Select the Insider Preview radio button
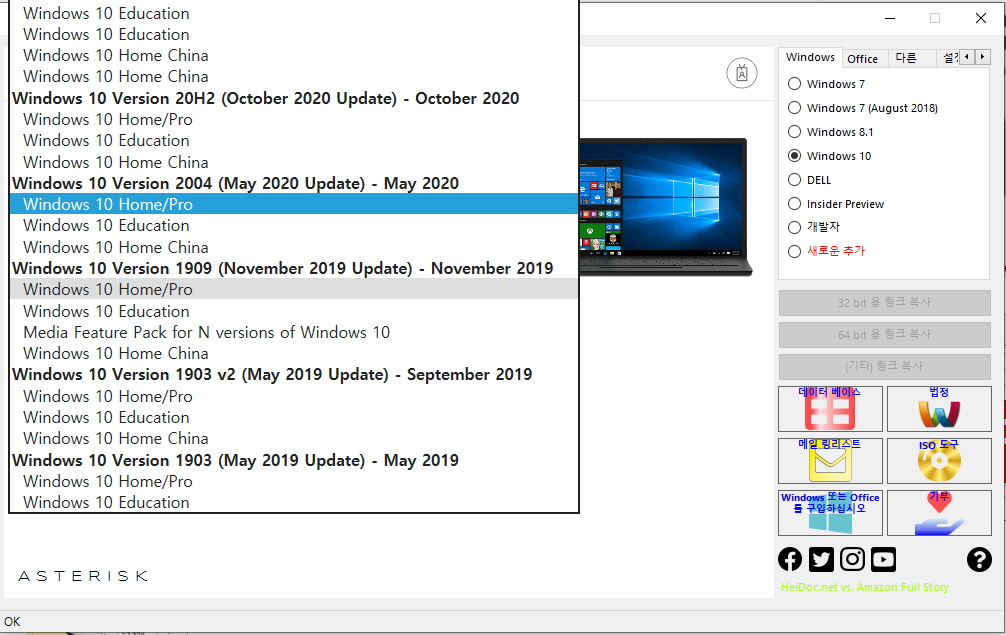Viewport: 1006px width, 635px height. pyautogui.click(x=794, y=204)
